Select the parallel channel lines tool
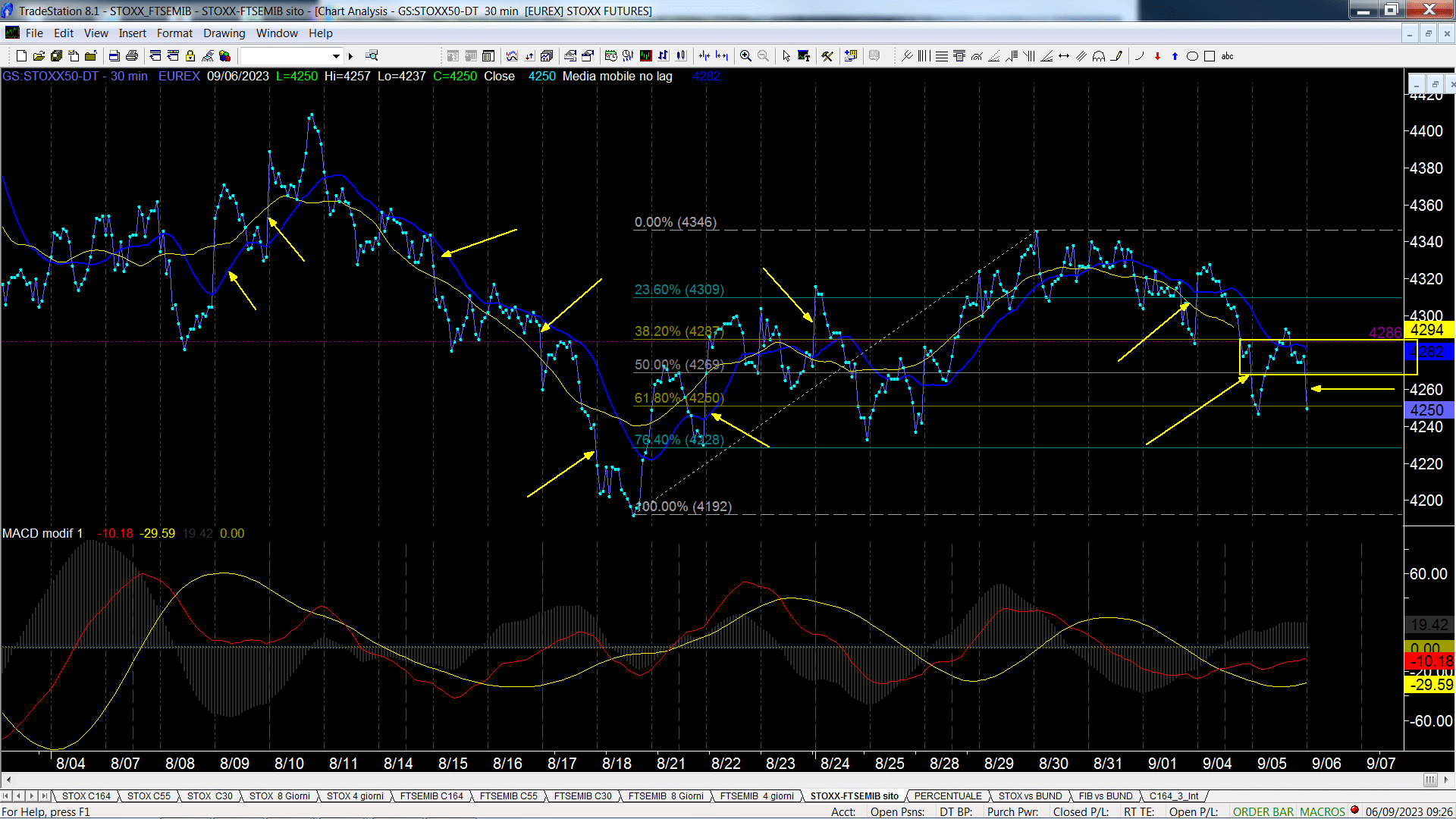 [1081, 56]
